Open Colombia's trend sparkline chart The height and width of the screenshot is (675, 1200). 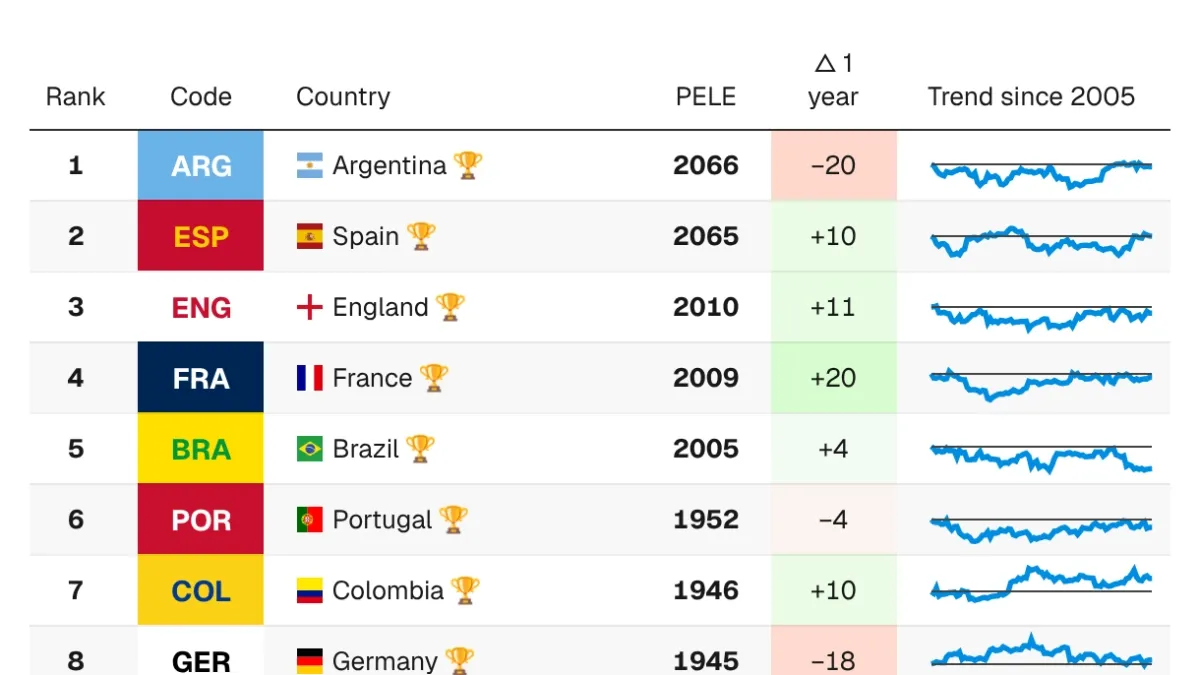pos(1041,584)
